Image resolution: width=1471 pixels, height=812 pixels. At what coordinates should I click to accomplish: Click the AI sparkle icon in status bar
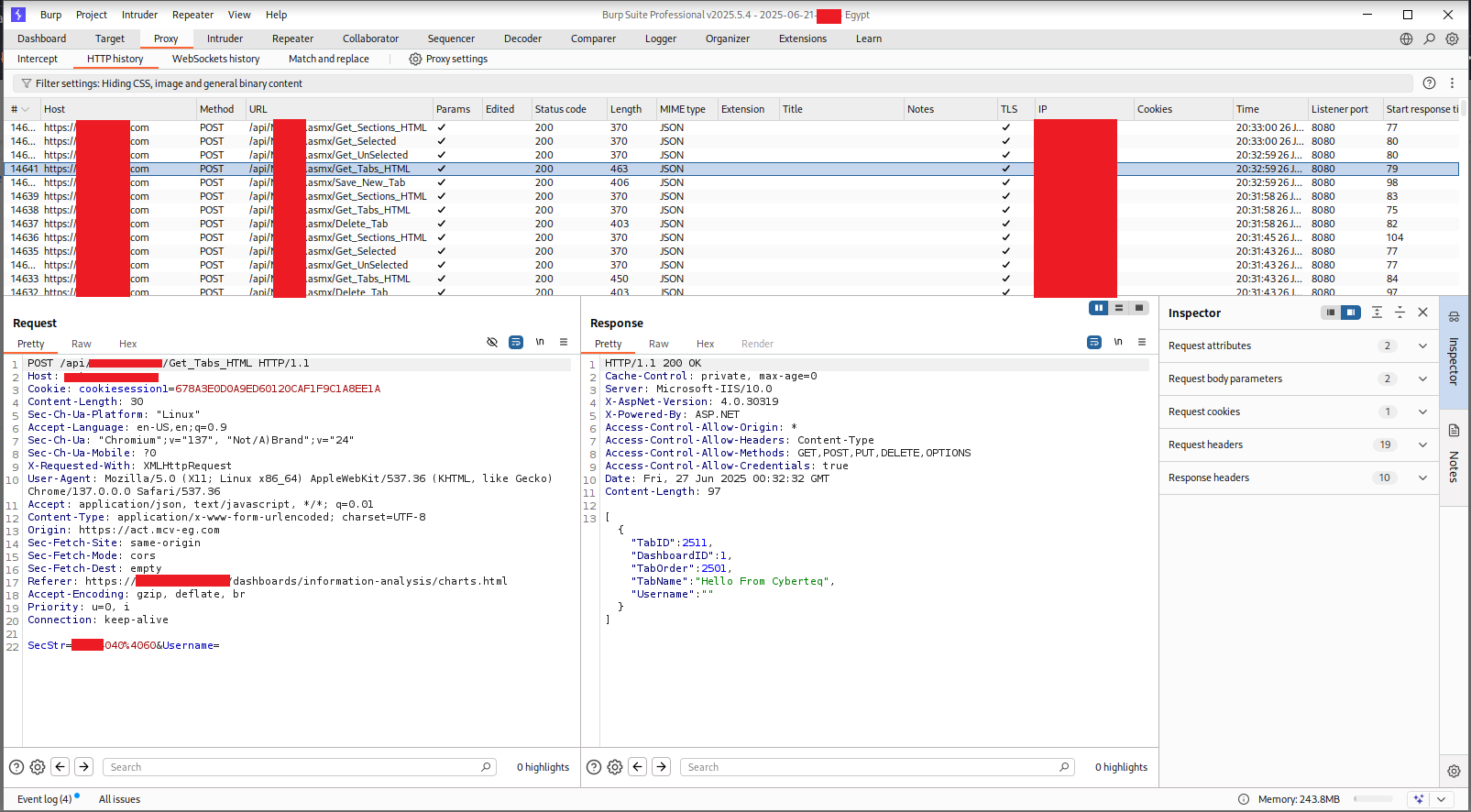click(x=1420, y=799)
